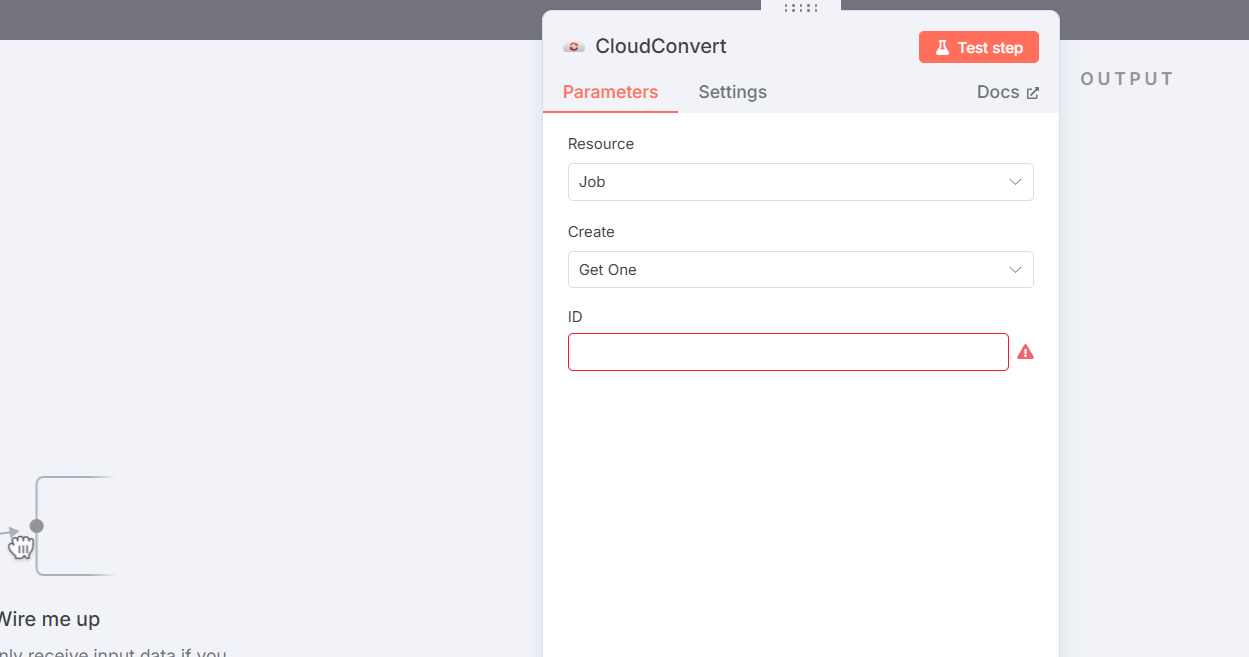
Task: Expand the chevron on the Get One field
Action: 1015,270
